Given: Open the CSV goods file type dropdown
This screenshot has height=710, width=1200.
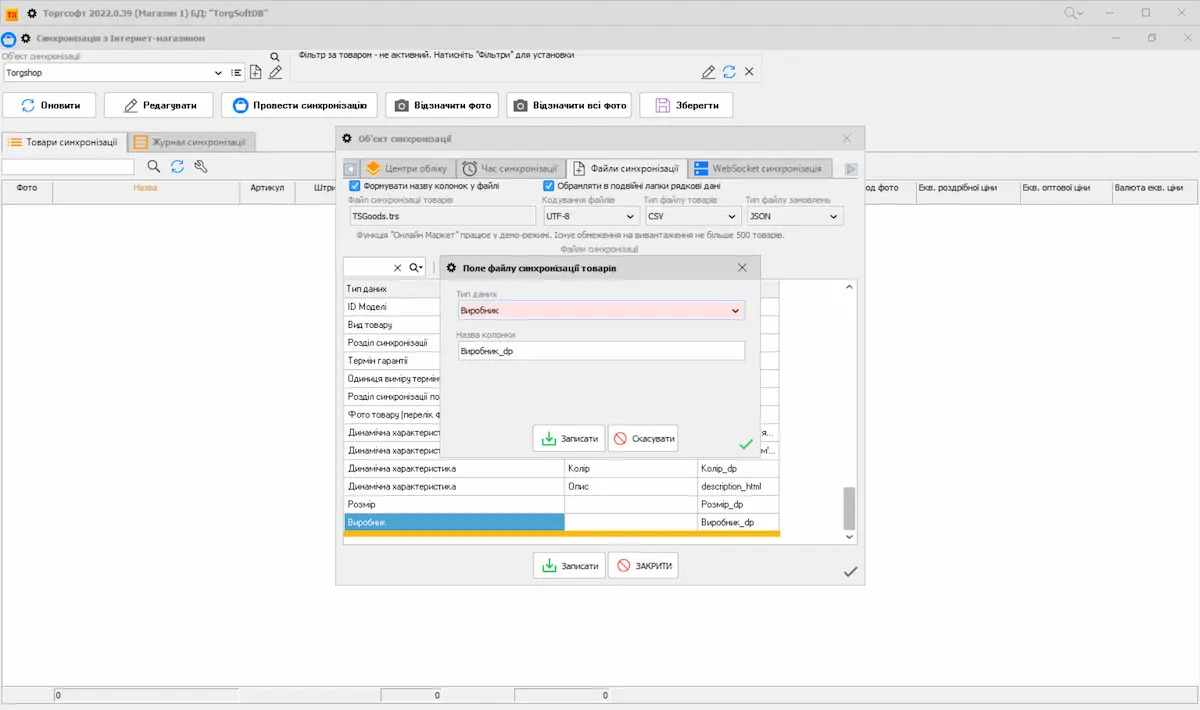Looking at the screenshot, I should point(732,216).
